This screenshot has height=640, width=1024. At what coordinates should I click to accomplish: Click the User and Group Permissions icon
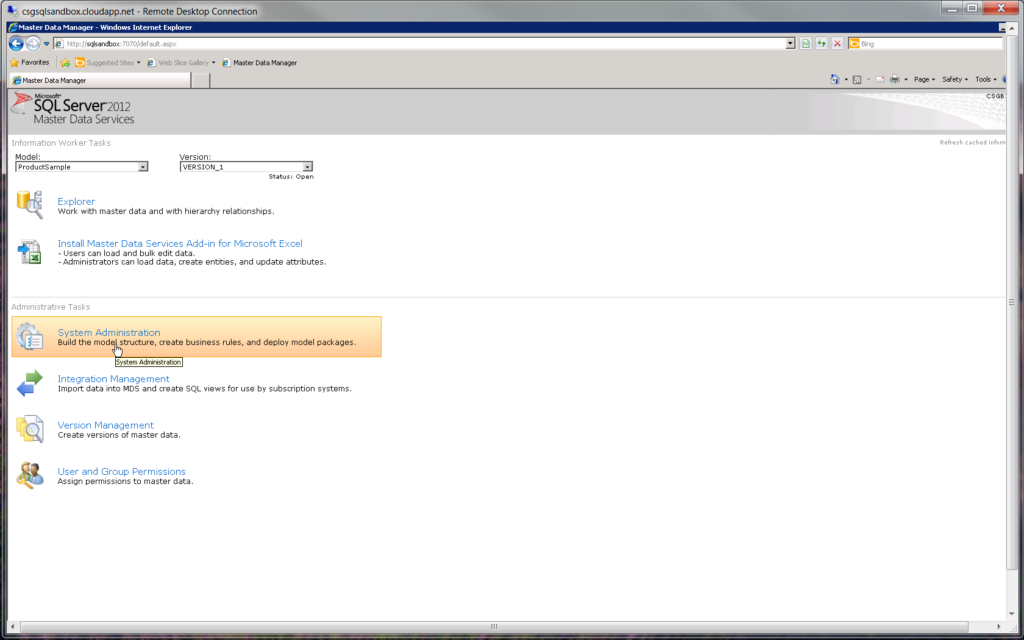pos(29,475)
